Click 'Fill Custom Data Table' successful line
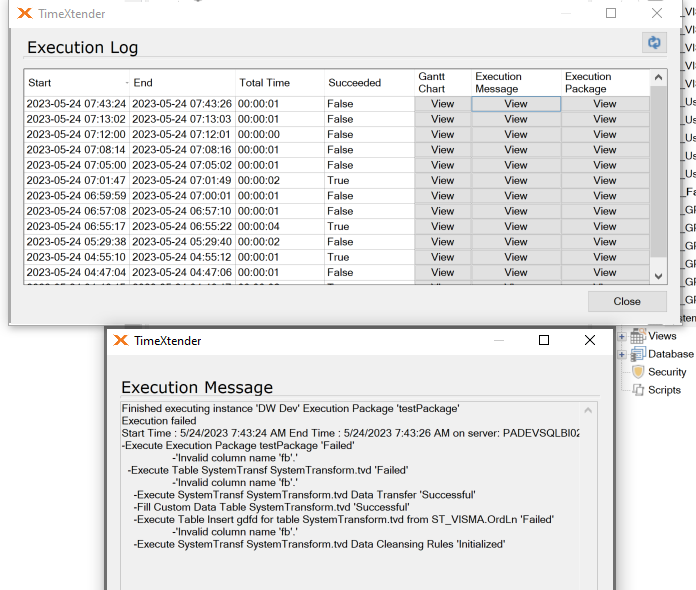This screenshot has width=696, height=590. click(x=272, y=507)
